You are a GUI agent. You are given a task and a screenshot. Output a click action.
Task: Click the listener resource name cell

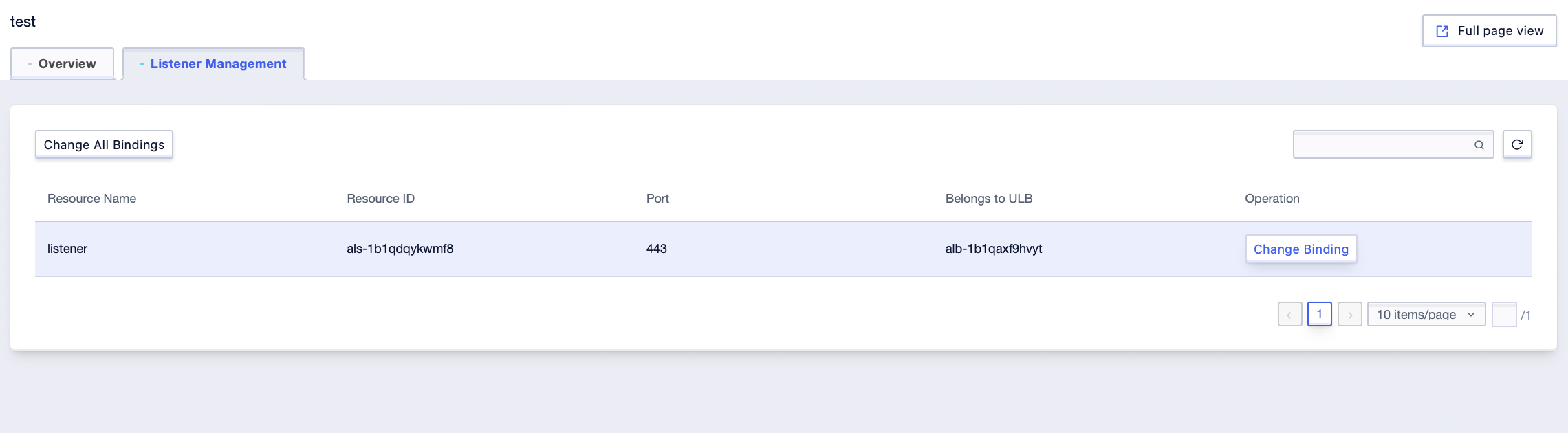67,249
